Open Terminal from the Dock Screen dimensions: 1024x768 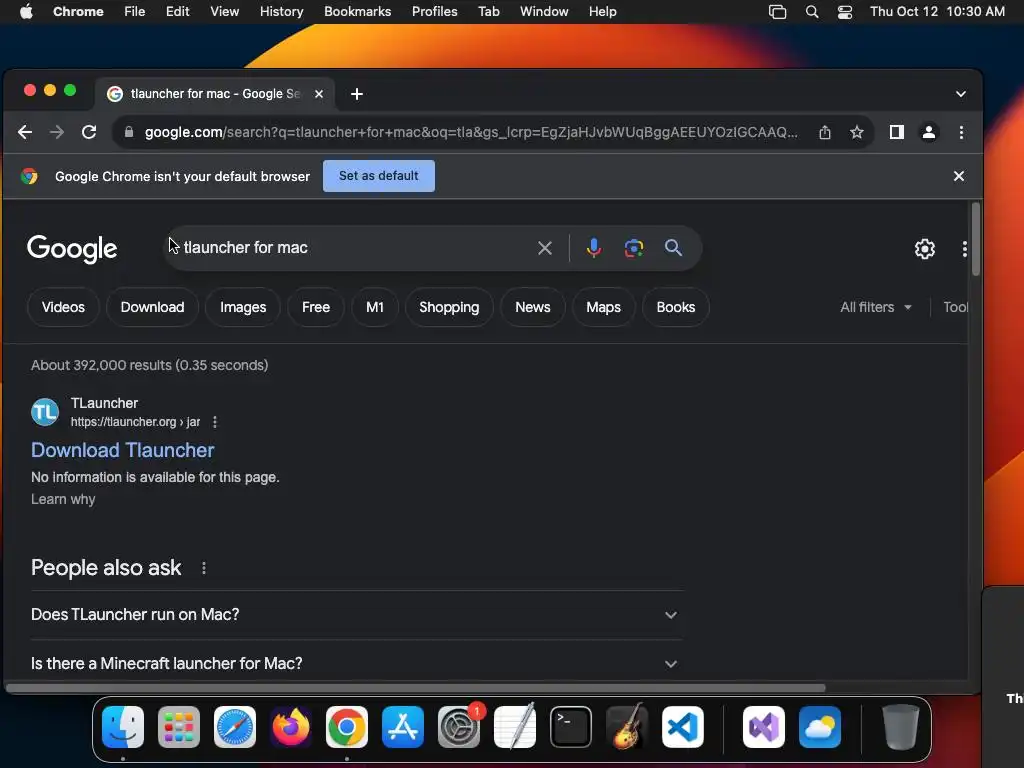click(571, 727)
